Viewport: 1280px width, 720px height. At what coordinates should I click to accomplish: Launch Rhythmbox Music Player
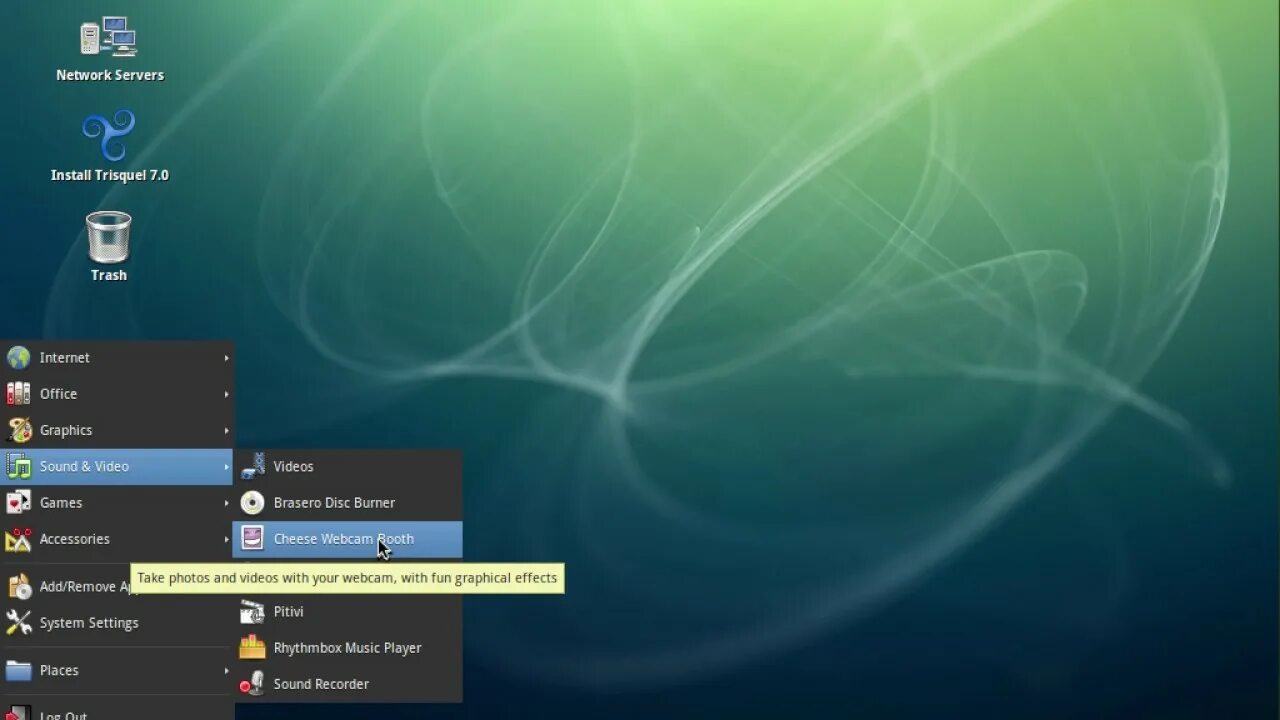(x=348, y=647)
